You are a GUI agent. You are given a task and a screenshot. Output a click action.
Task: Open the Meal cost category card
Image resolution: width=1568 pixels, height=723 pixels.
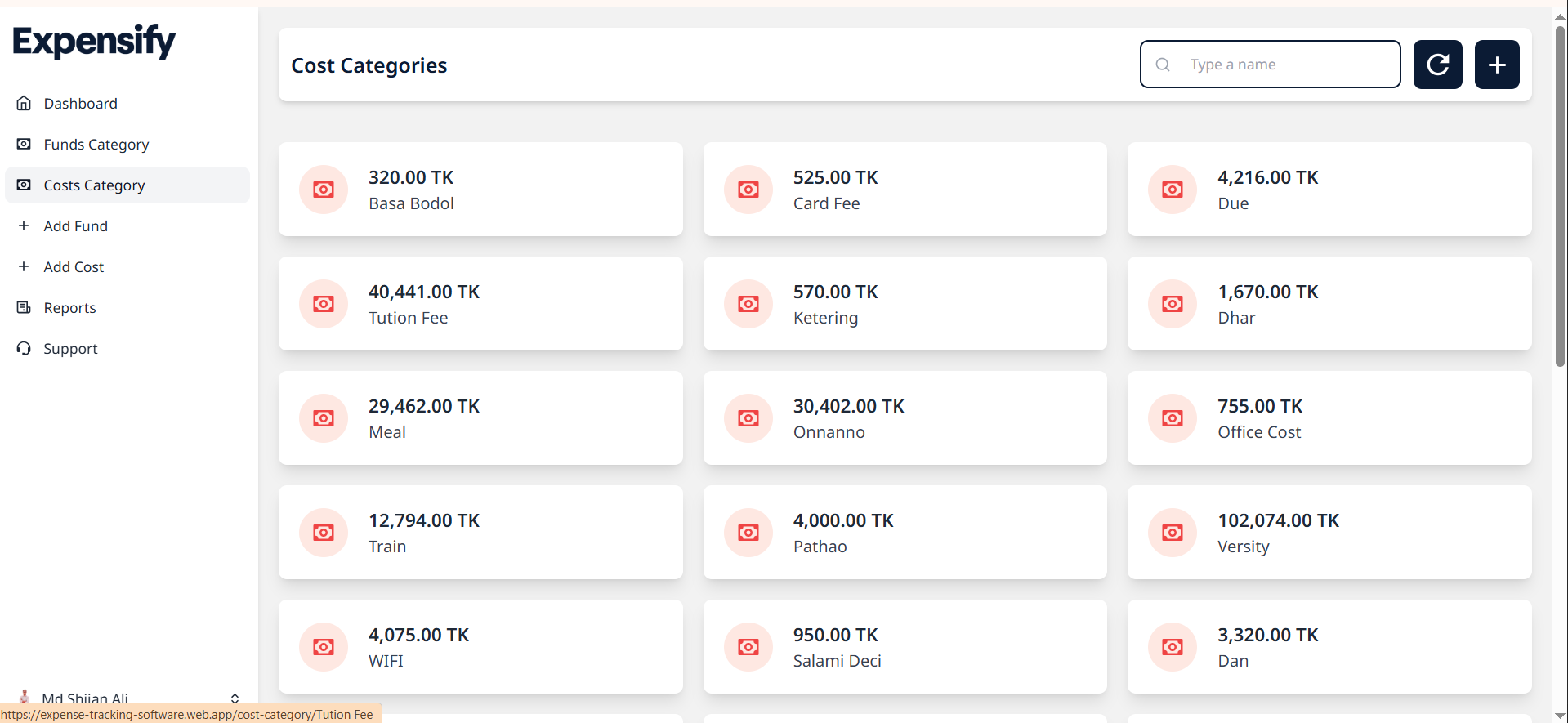(480, 418)
